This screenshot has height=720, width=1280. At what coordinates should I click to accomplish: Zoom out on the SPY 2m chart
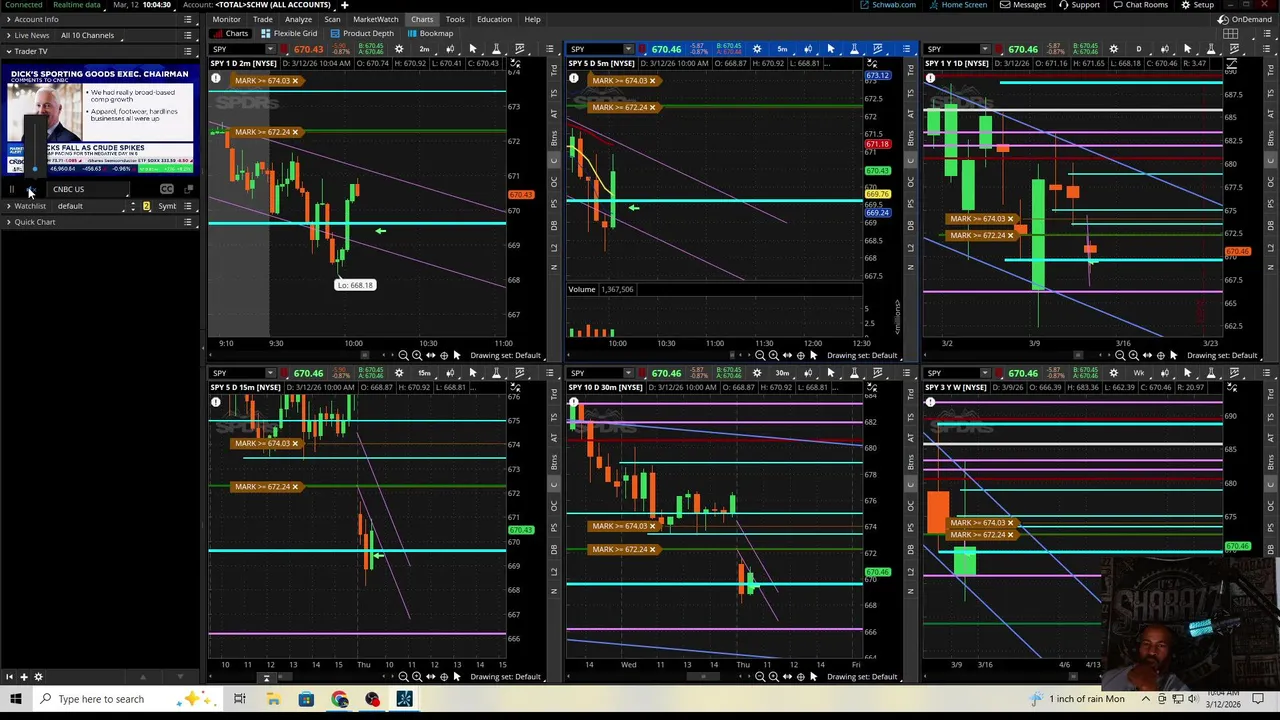tap(403, 356)
